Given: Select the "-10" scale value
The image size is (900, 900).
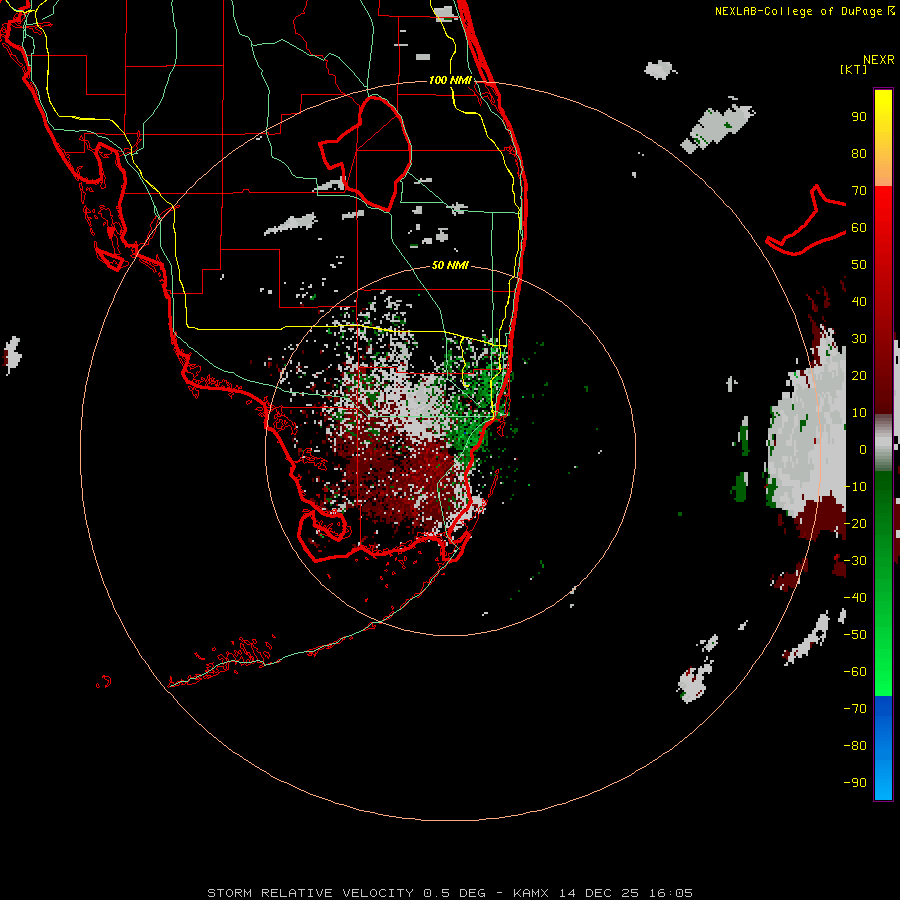Looking at the screenshot, I should pos(855,487).
